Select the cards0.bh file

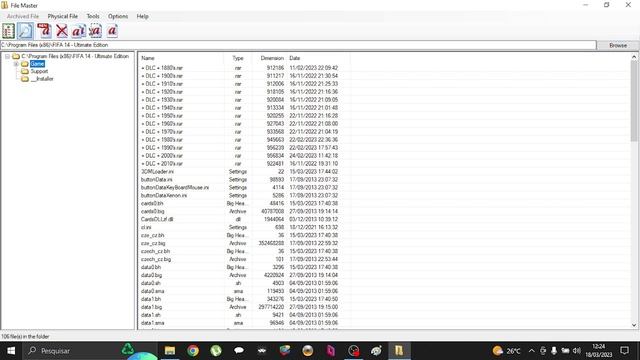[x=152, y=203]
